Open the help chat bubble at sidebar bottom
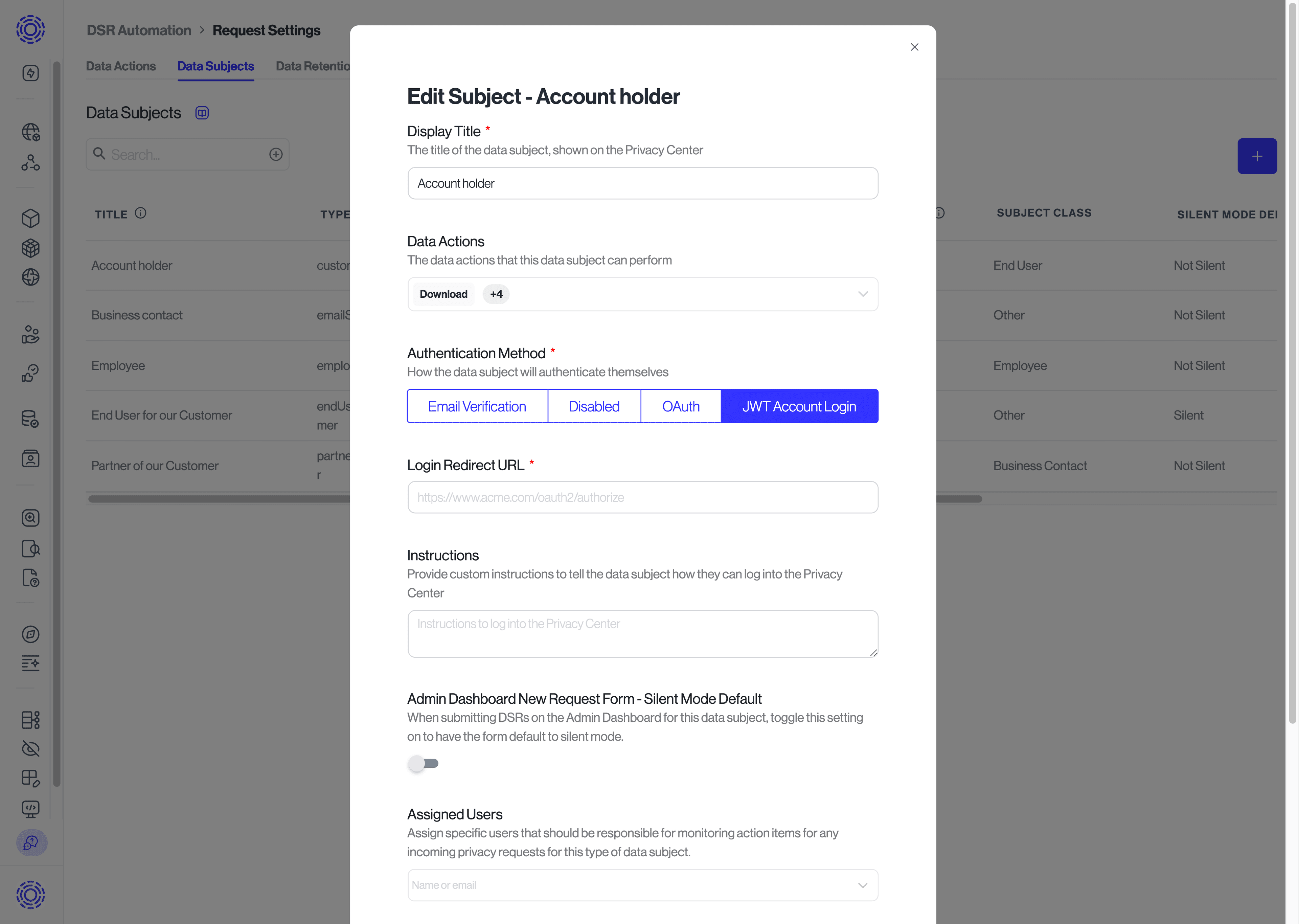1299x924 pixels. coord(30,843)
